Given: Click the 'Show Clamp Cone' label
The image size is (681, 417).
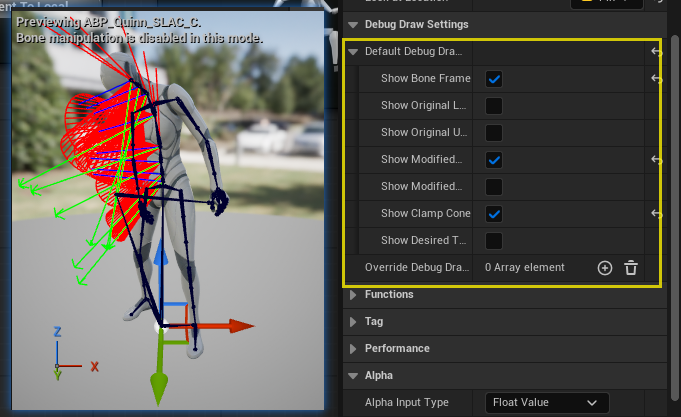Looking at the screenshot, I should click(426, 214).
